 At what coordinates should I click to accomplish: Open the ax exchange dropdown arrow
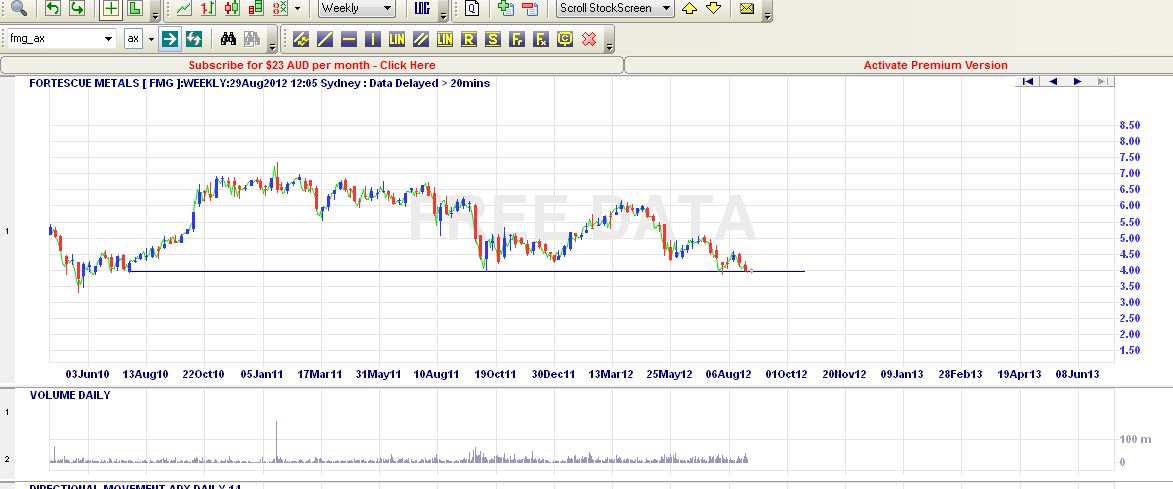[x=151, y=39]
